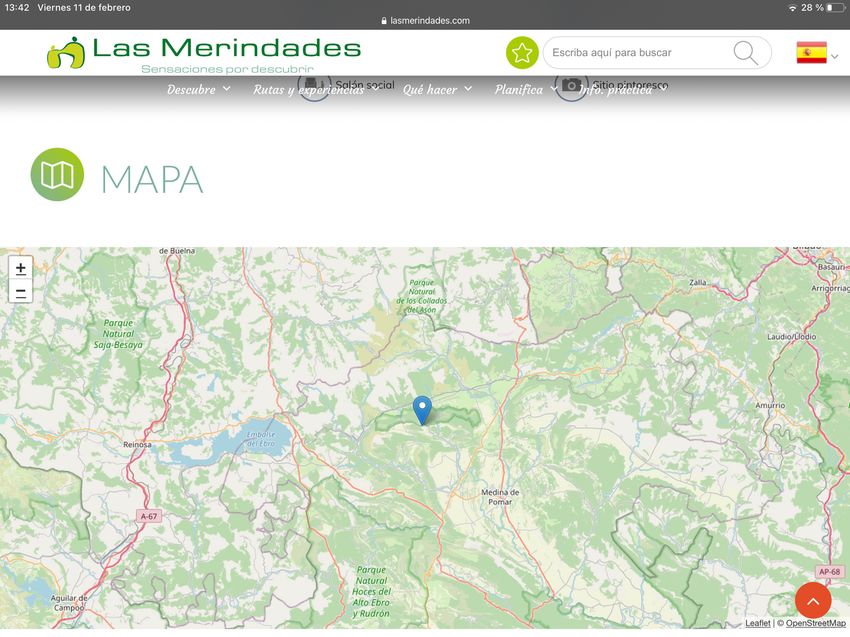Screen dimensions: 850x637
Task: Click the orange scroll-to-top arrow button
Action: tap(813, 601)
